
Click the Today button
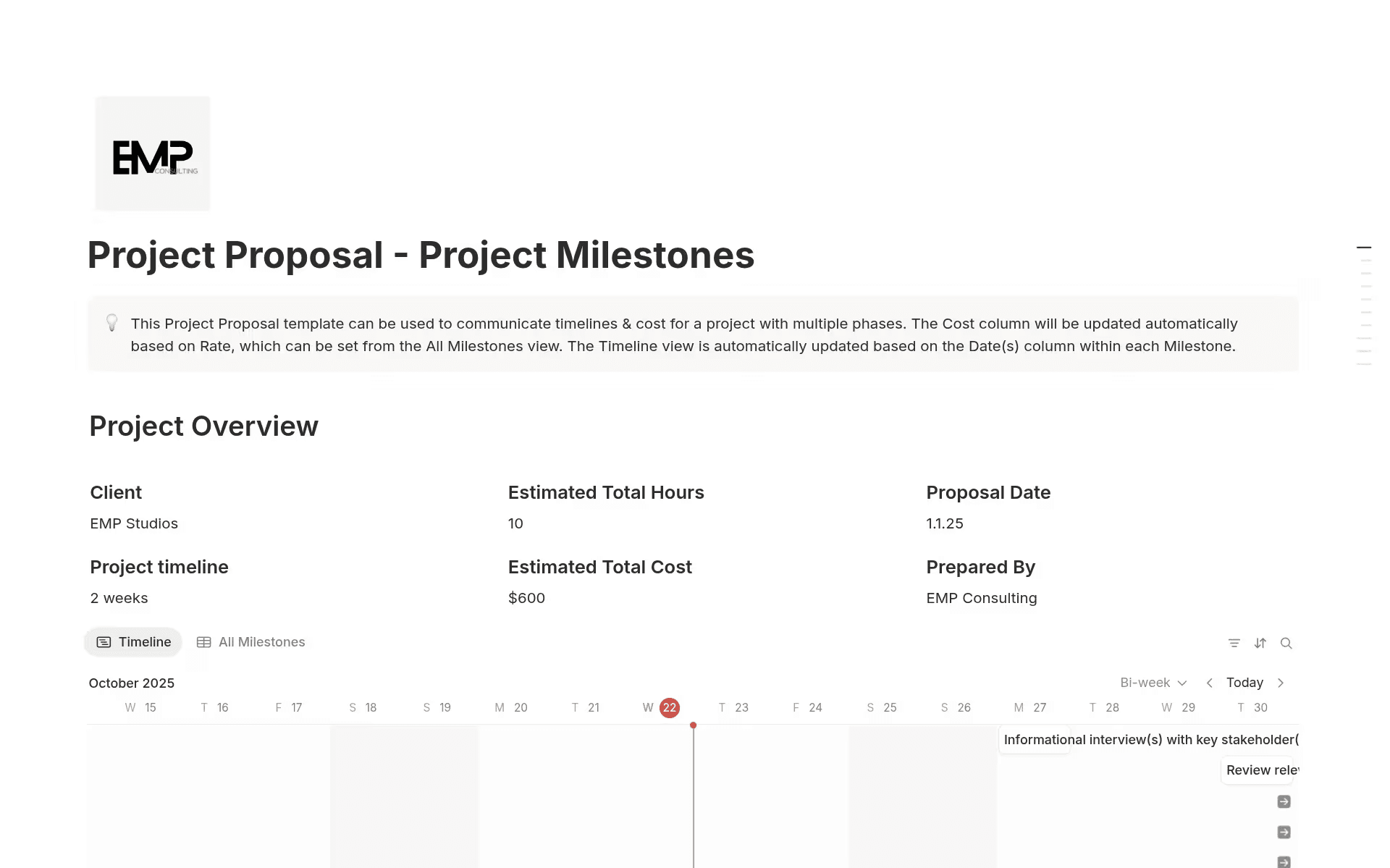pos(1244,683)
